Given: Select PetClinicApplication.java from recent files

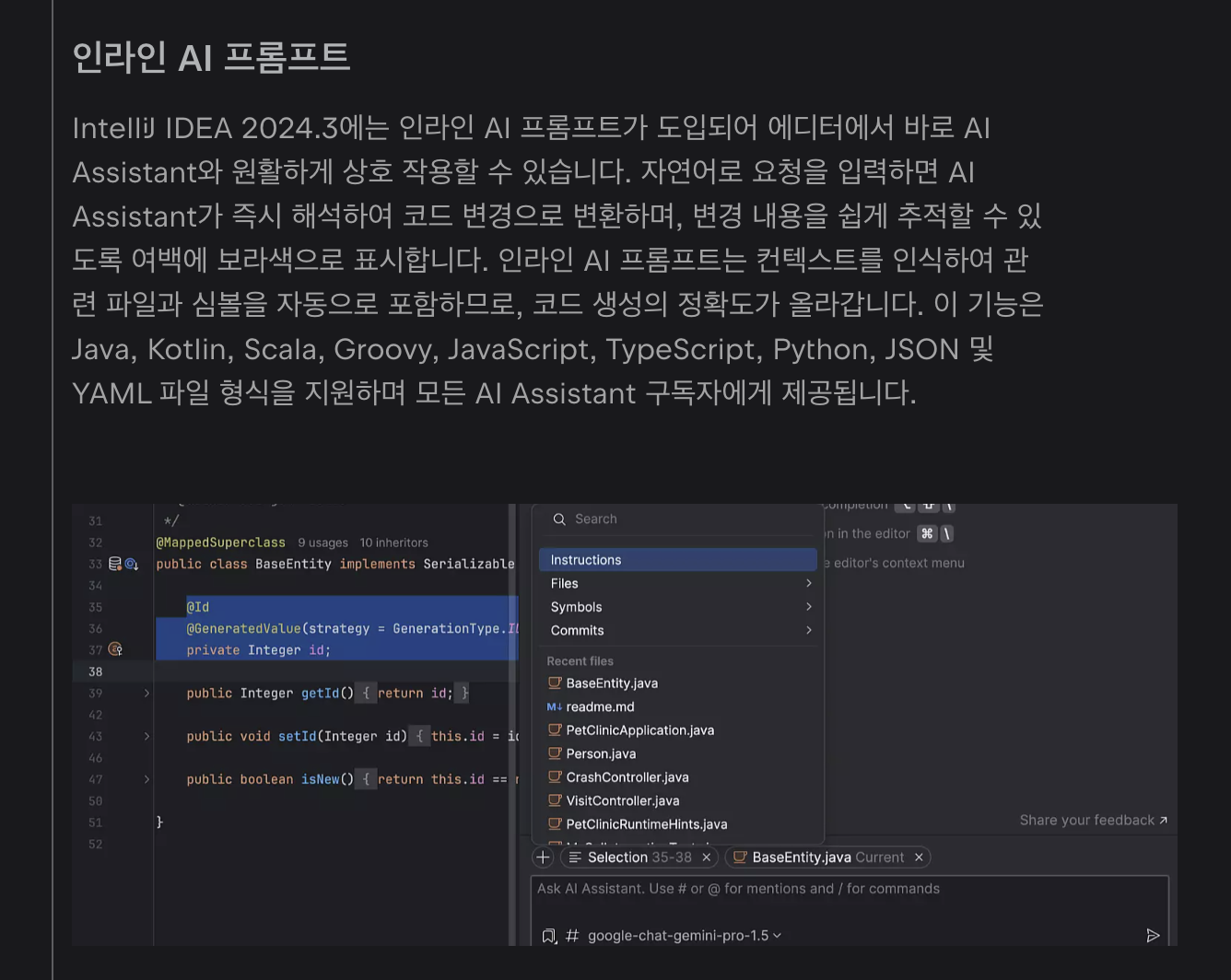Looking at the screenshot, I should click(678, 730).
